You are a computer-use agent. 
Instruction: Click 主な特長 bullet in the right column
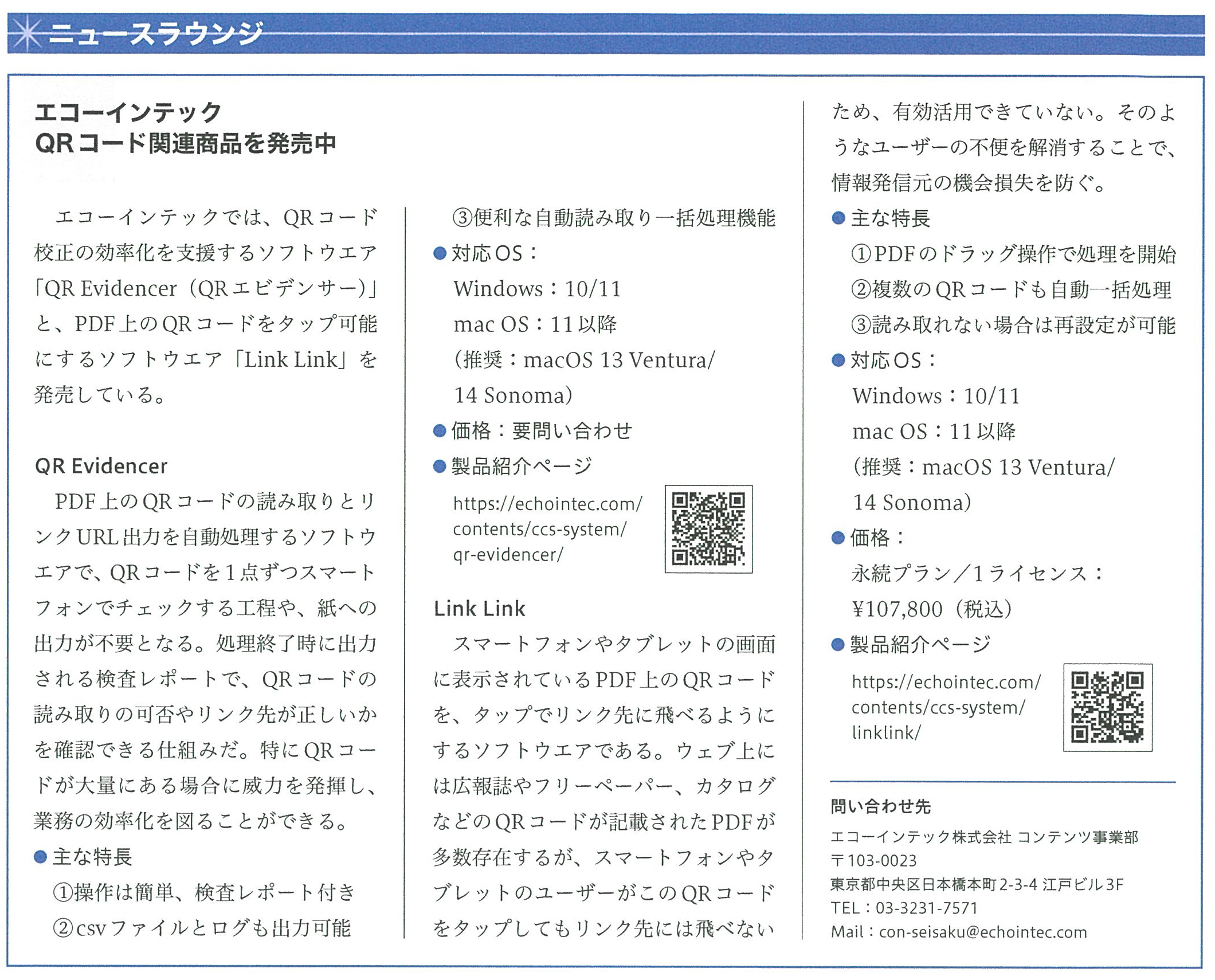[x=881, y=218]
